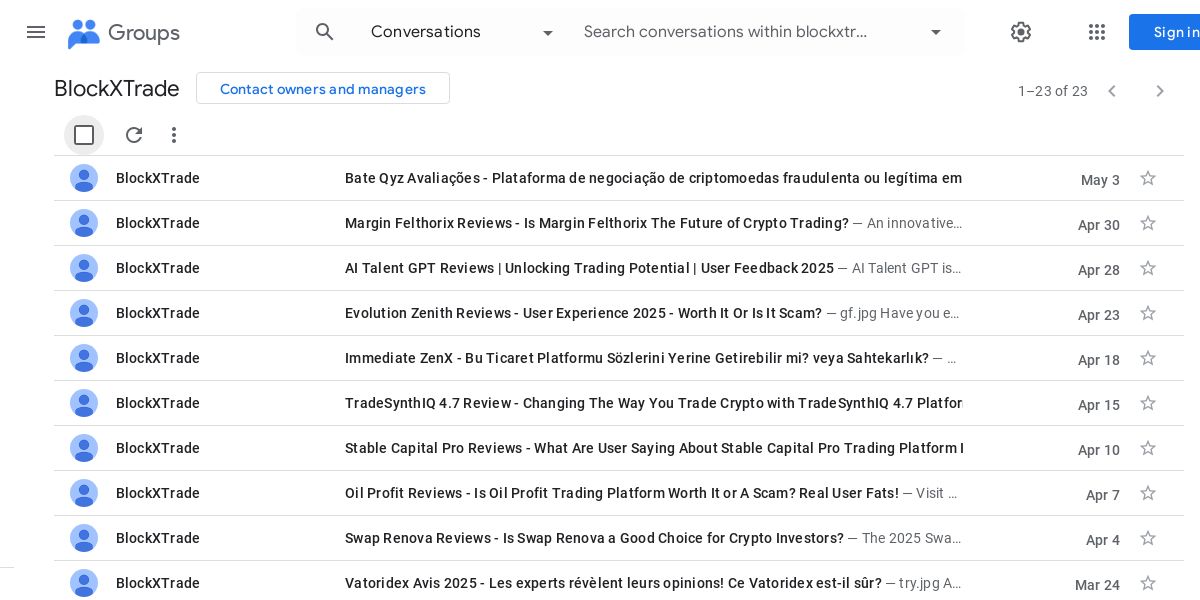Open the settings gear

point(1020,32)
